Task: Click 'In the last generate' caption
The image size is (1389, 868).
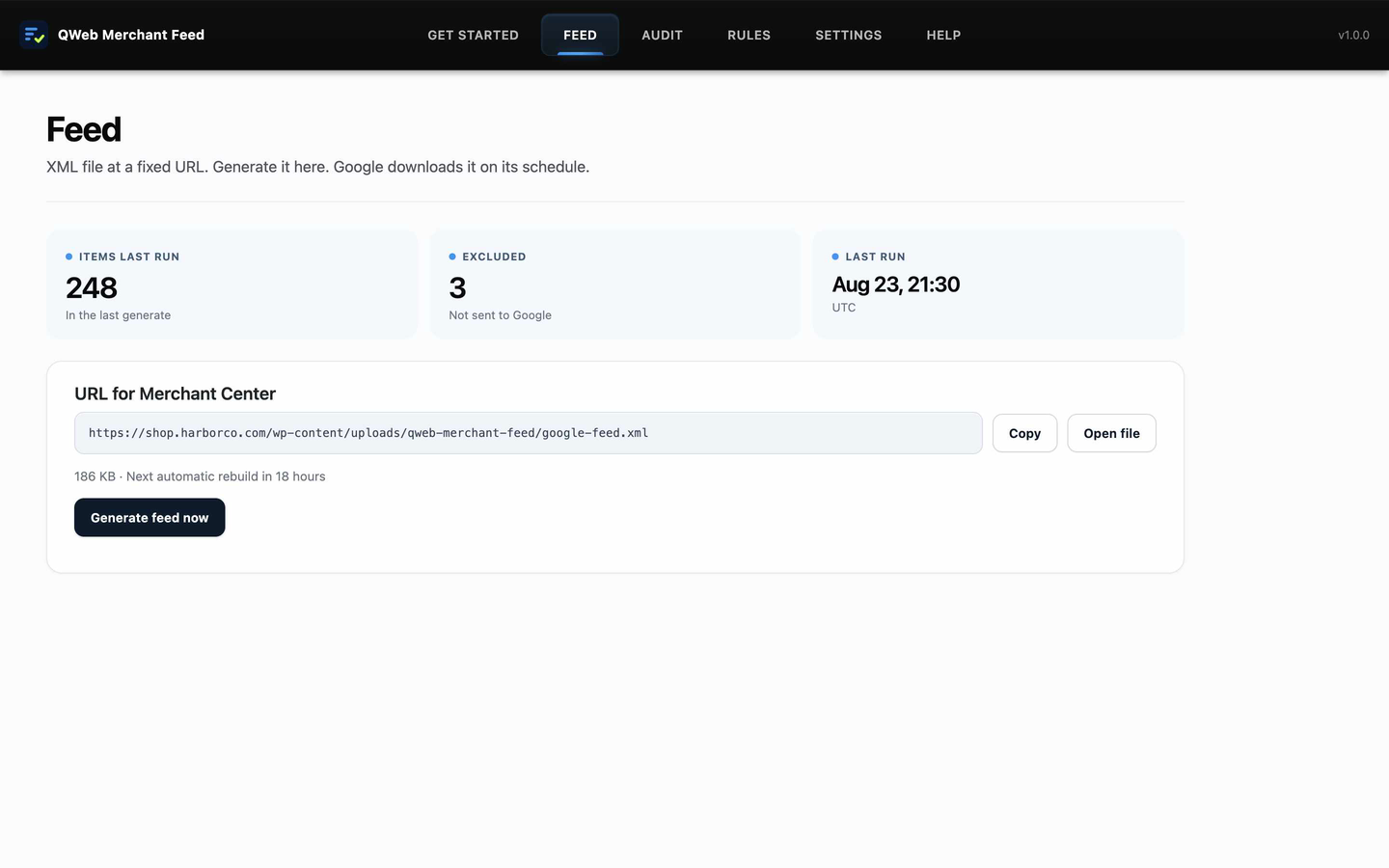Action: point(118,315)
